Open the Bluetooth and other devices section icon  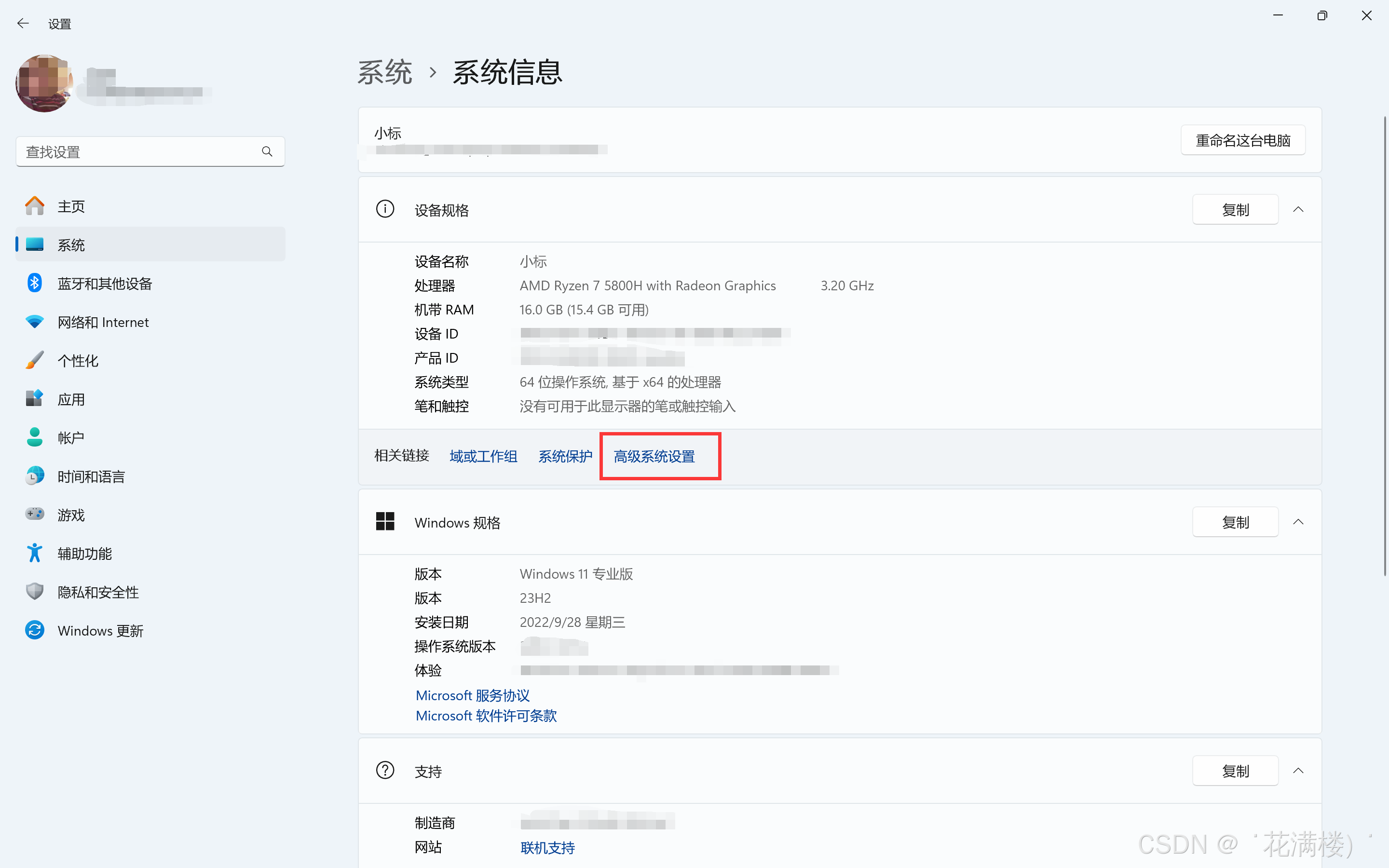pos(34,283)
